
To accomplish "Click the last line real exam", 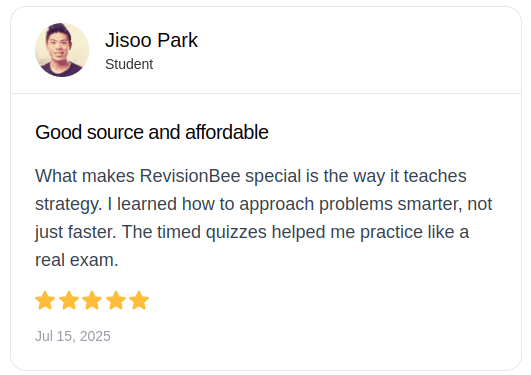I will [77, 260].
